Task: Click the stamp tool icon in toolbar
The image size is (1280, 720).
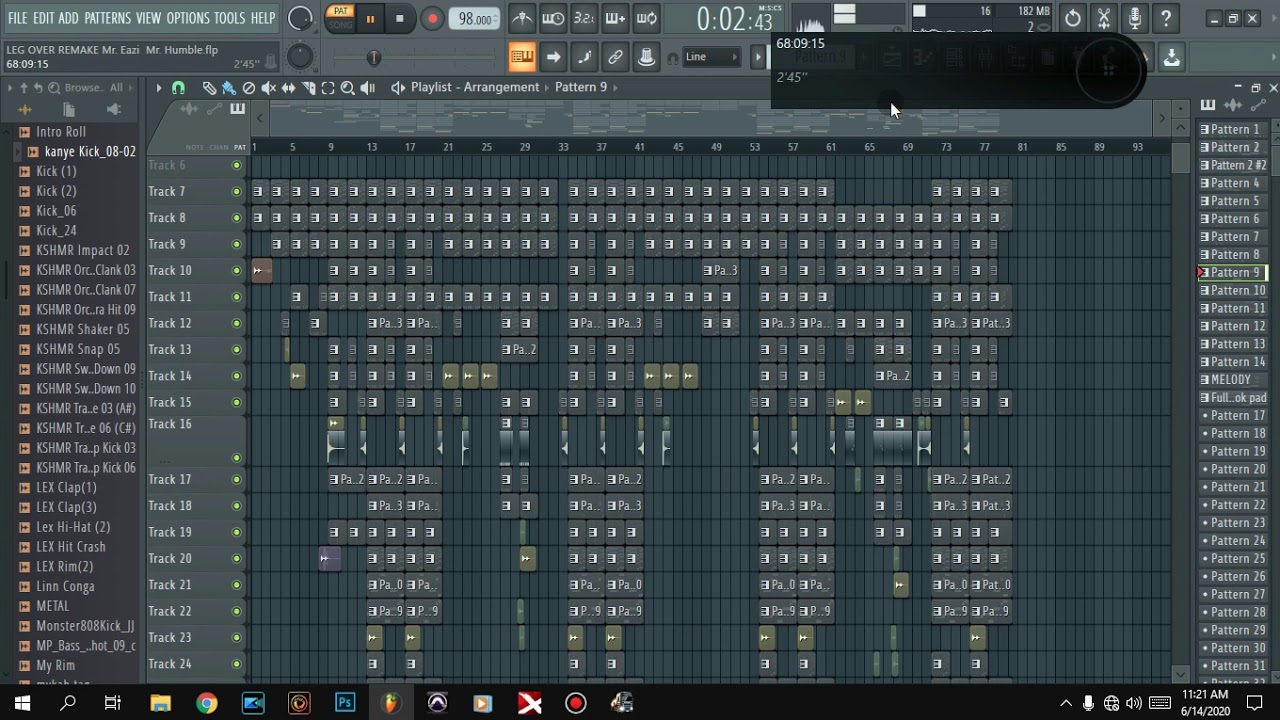Action: 646,57
